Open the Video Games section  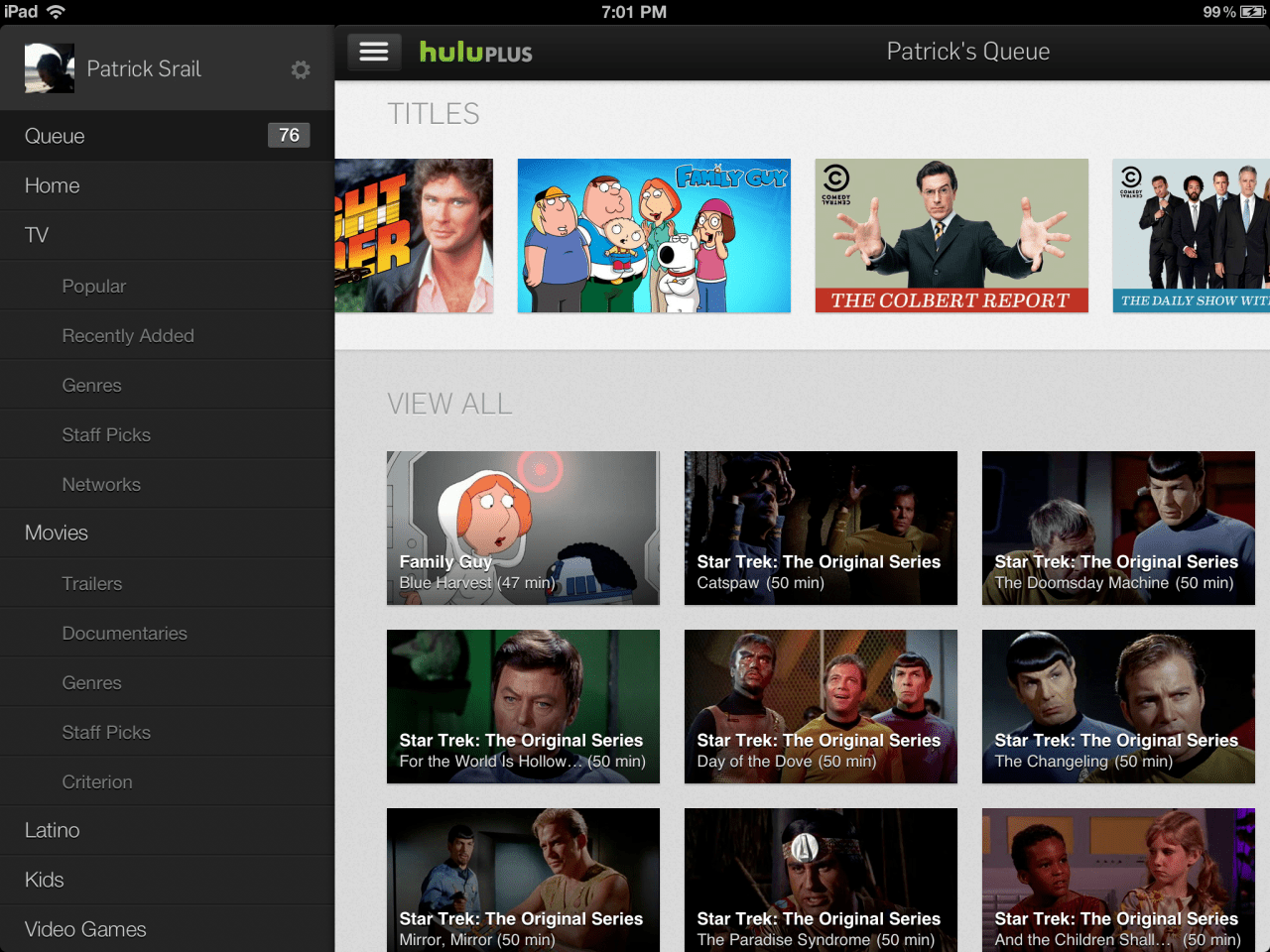(84, 929)
